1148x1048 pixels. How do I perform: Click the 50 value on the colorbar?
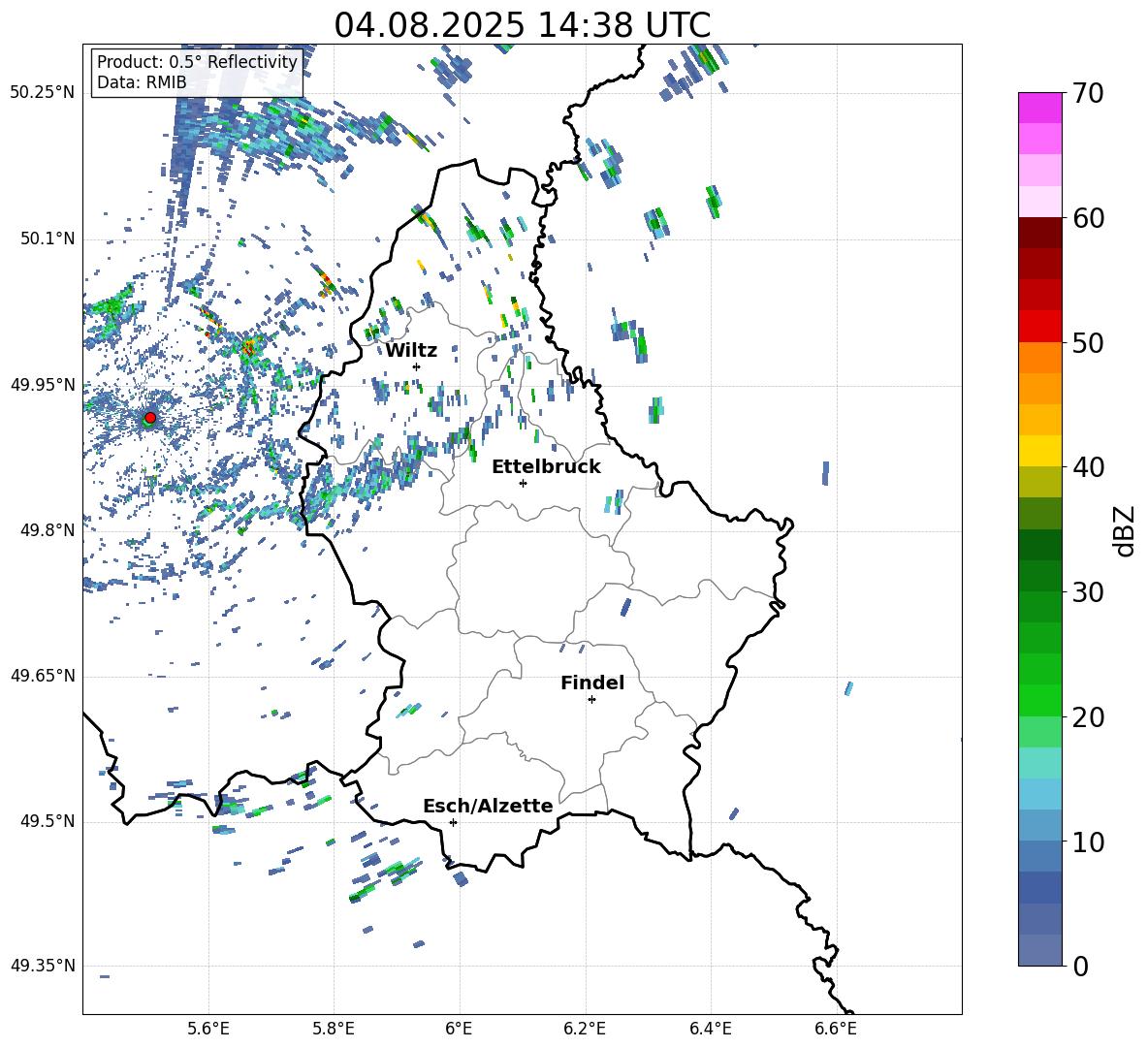click(1088, 343)
